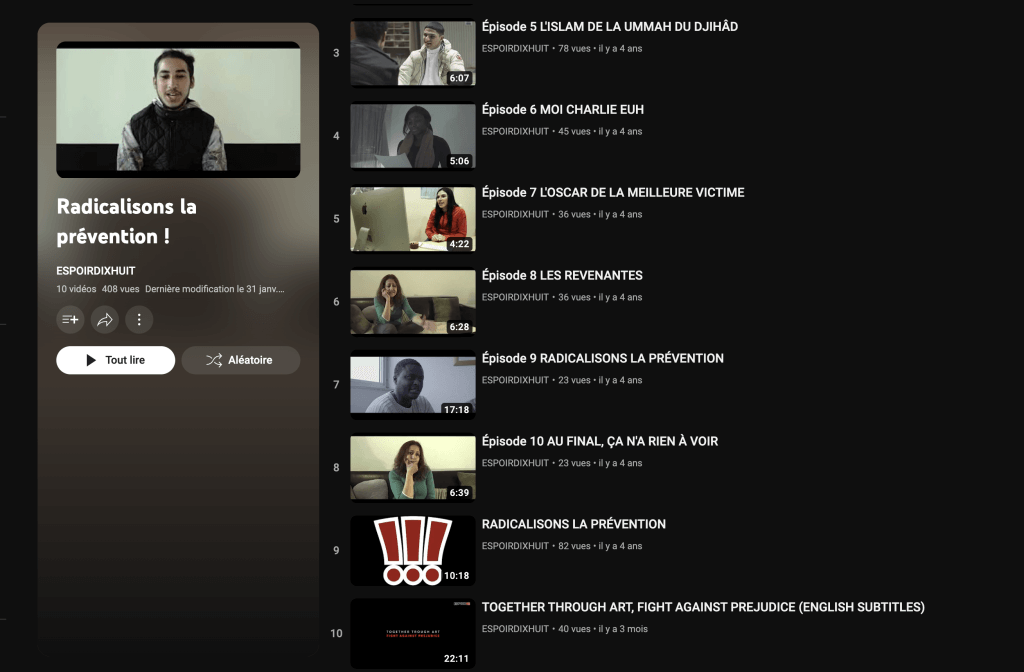Image resolution: width=1024 pixels, height=672 pixels.
Task: Click Épisode 5 L'ISLAM DE LA UMMAH title
Action: pos(609,27)
